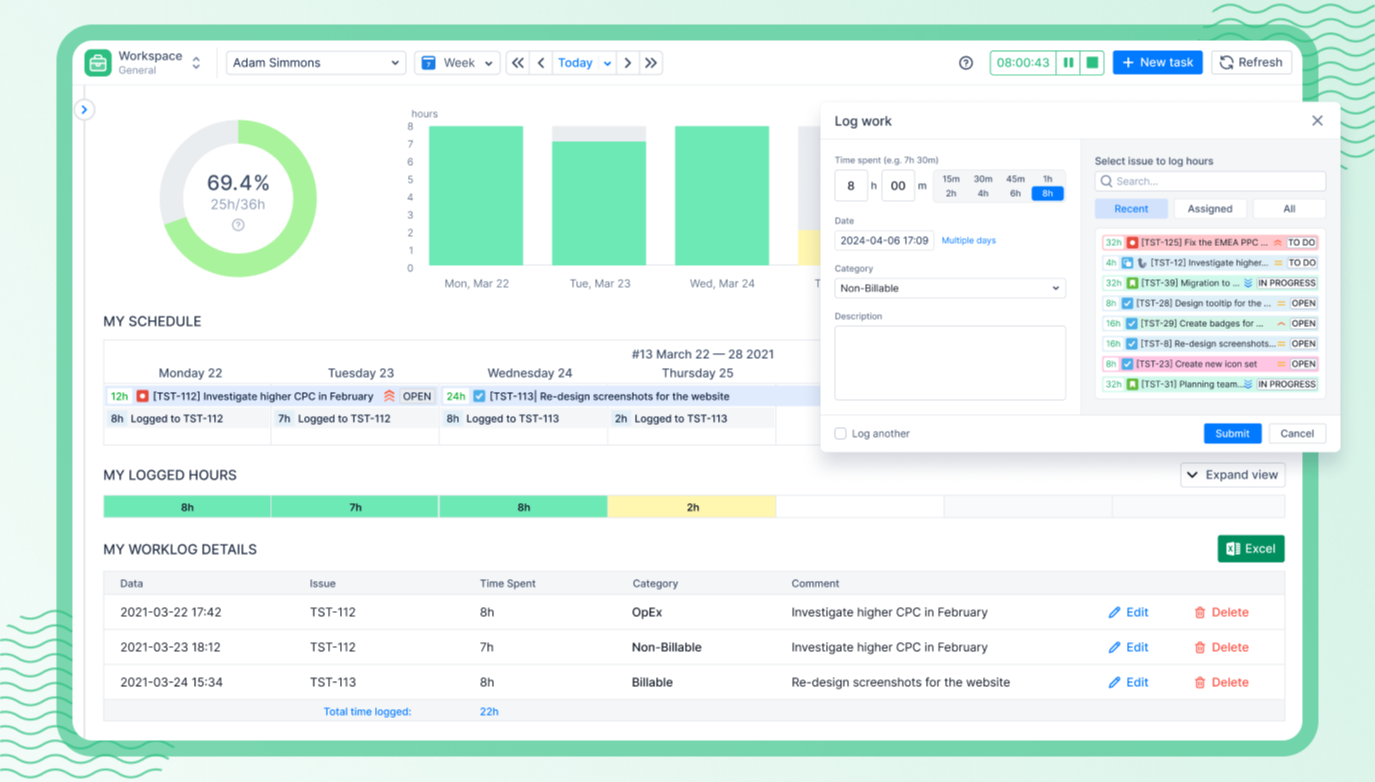Select the 30m quick time option
The height and width of the screenshot is (782, 1375).
coord(983,179)
